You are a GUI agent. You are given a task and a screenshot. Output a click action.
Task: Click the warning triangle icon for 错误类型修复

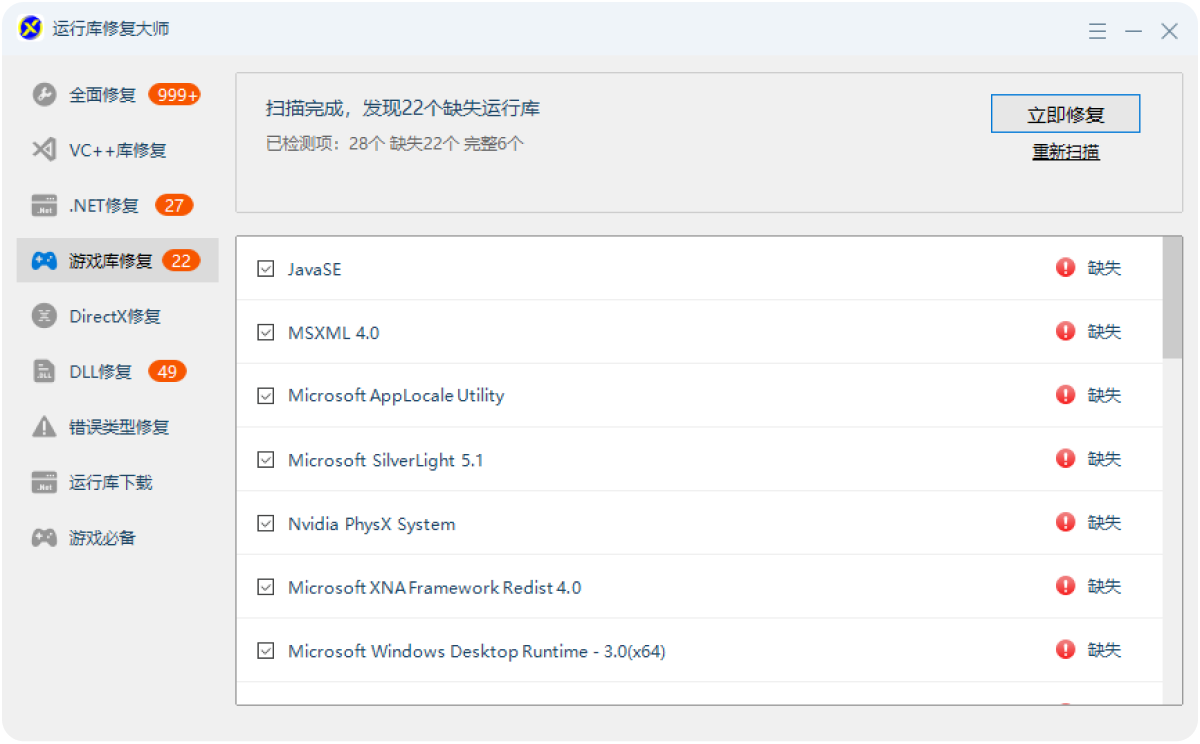pos(44,427)
